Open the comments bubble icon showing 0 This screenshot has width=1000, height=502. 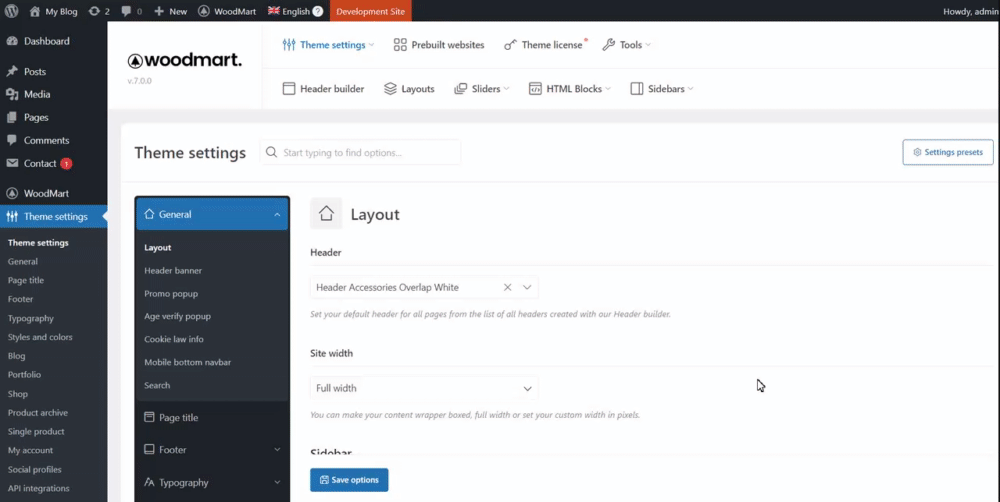(126, 11)
